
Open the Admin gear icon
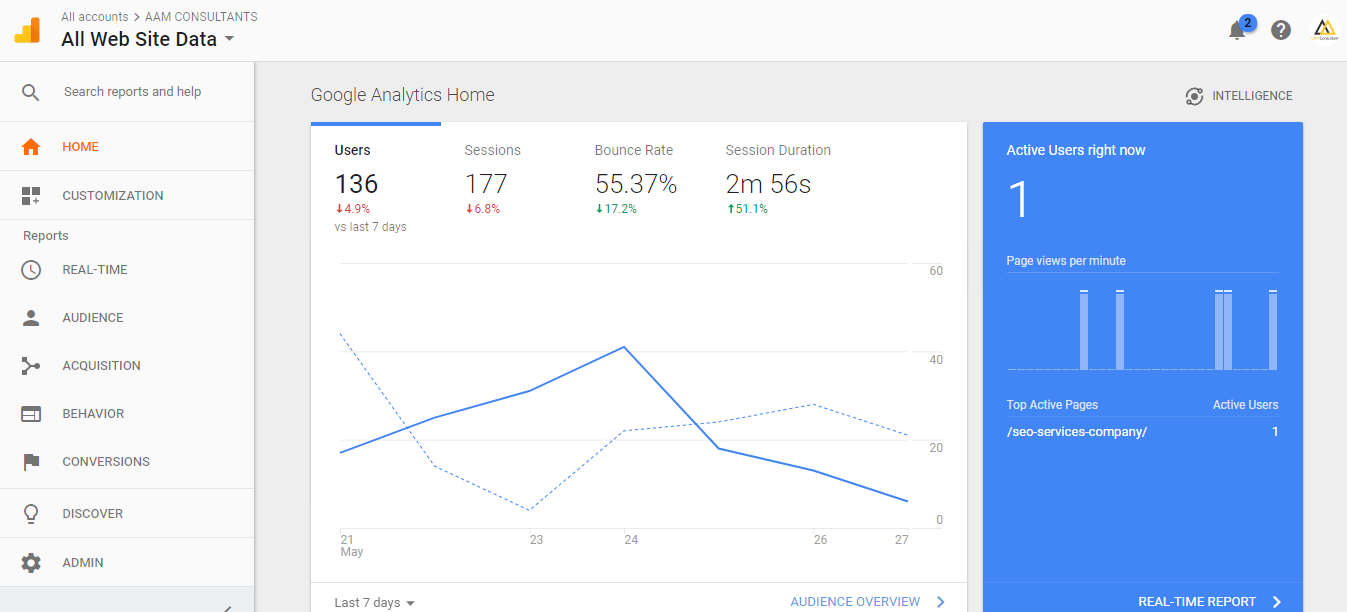[30, 562]
